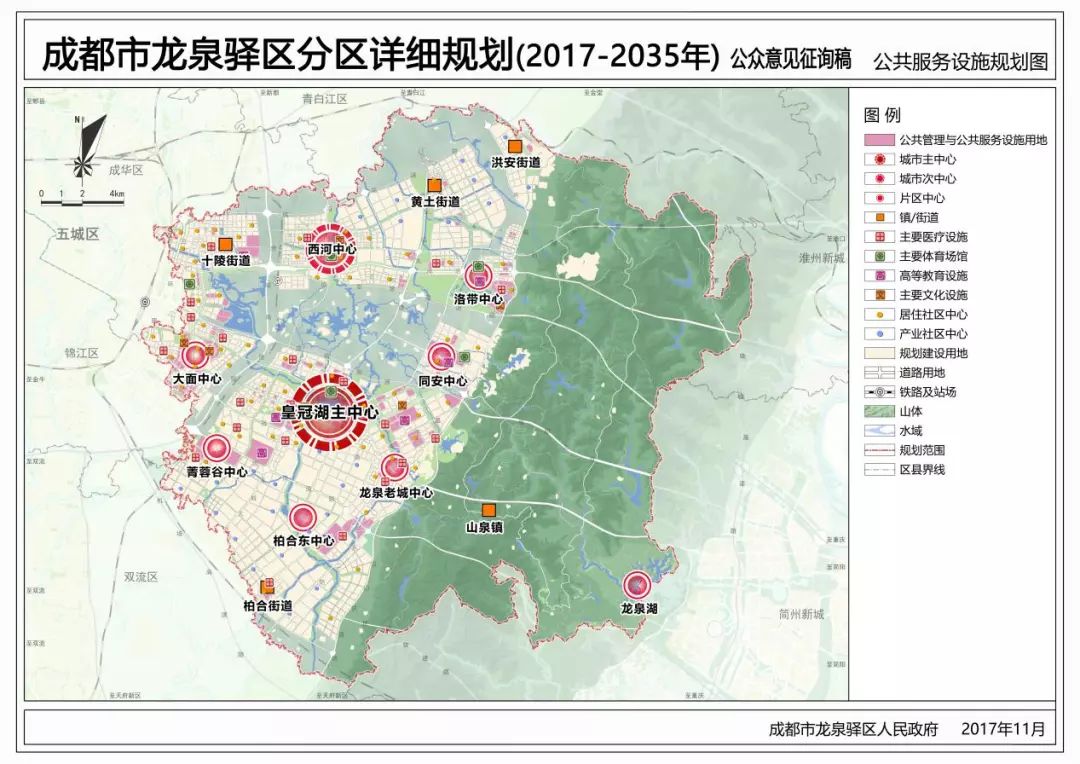Click the 主要医疗设施 legend icon
This screenshot has width=1080, height=764.
(877, 237)
